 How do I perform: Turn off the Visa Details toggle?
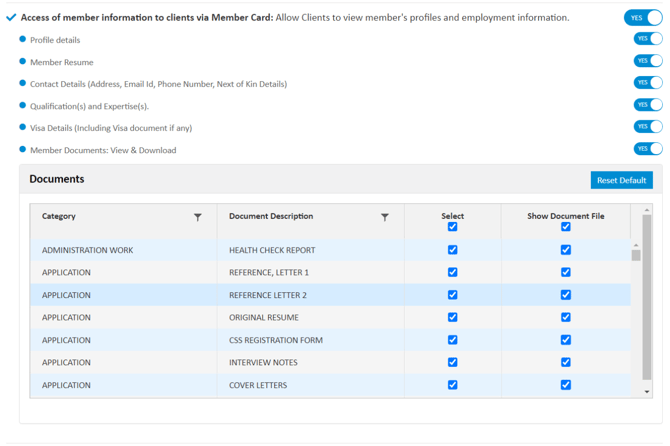(648, 126)
